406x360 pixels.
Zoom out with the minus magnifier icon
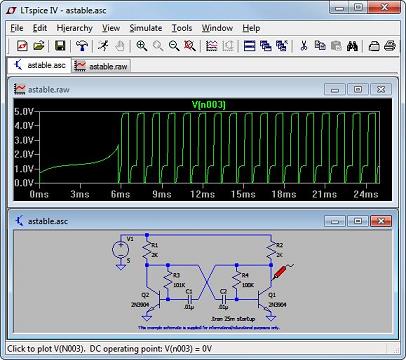click(x=174, y=46)
